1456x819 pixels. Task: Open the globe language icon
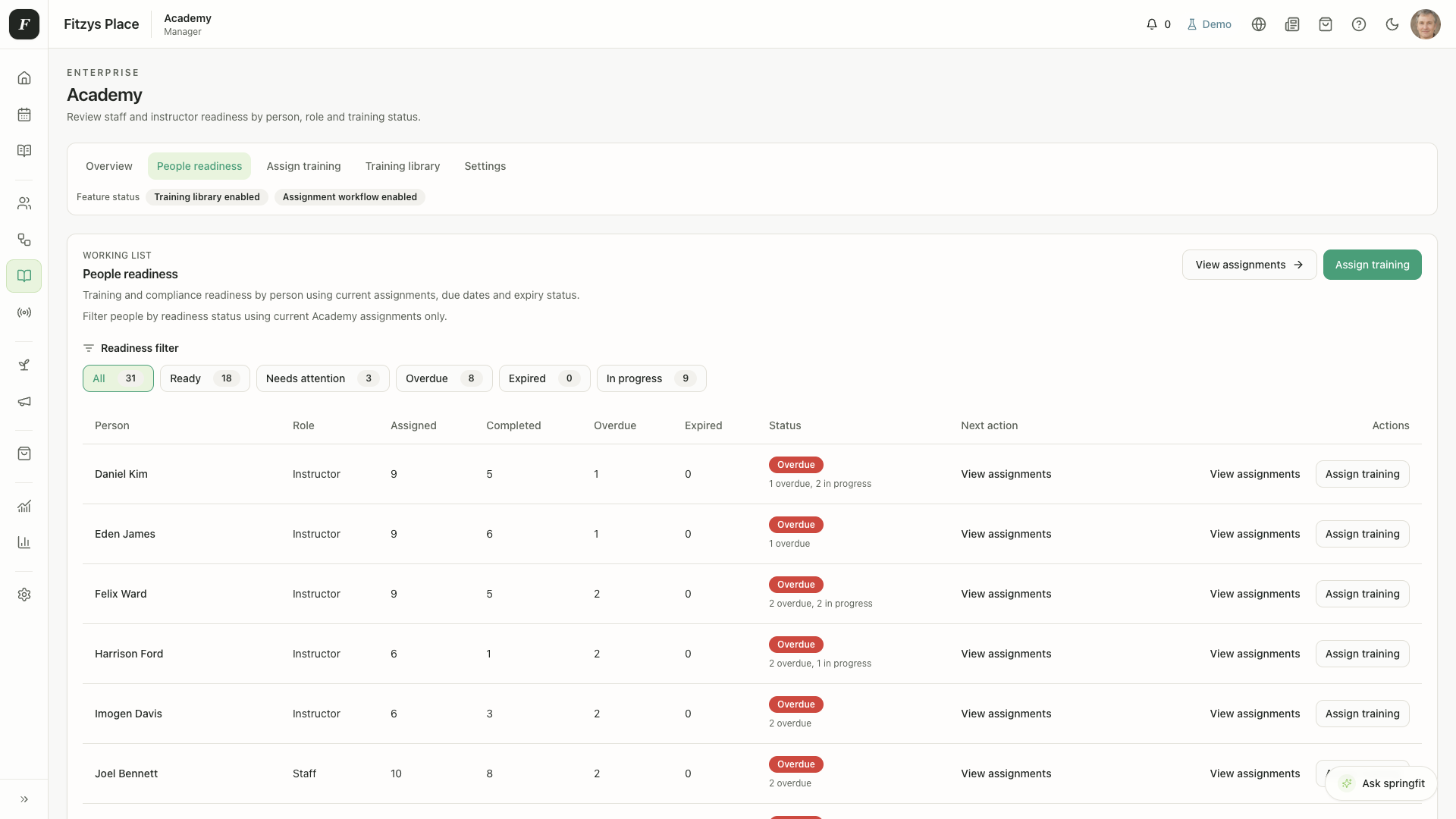(x=1259, y=24)
